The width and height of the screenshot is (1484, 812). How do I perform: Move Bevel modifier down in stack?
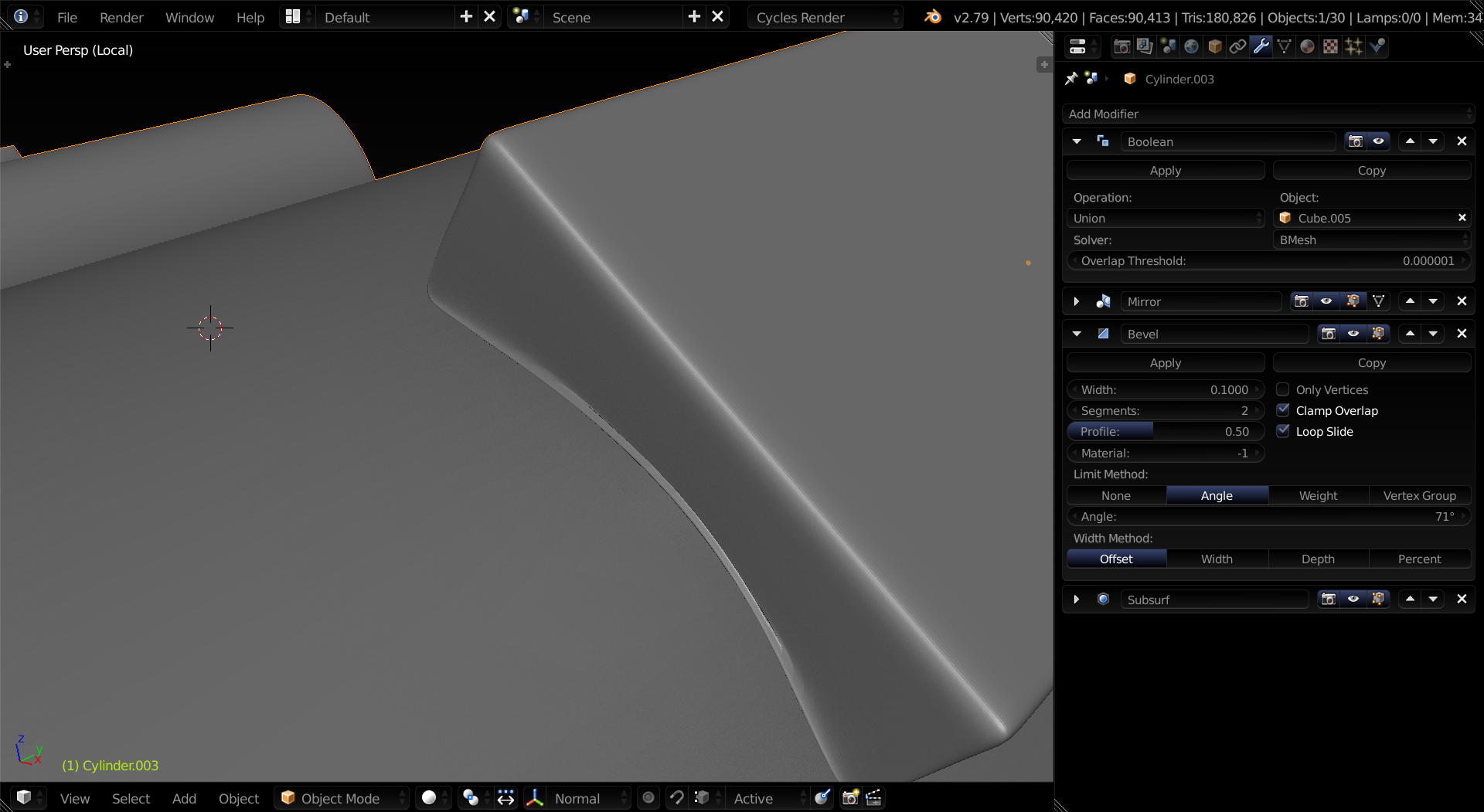coord(1433,334)
